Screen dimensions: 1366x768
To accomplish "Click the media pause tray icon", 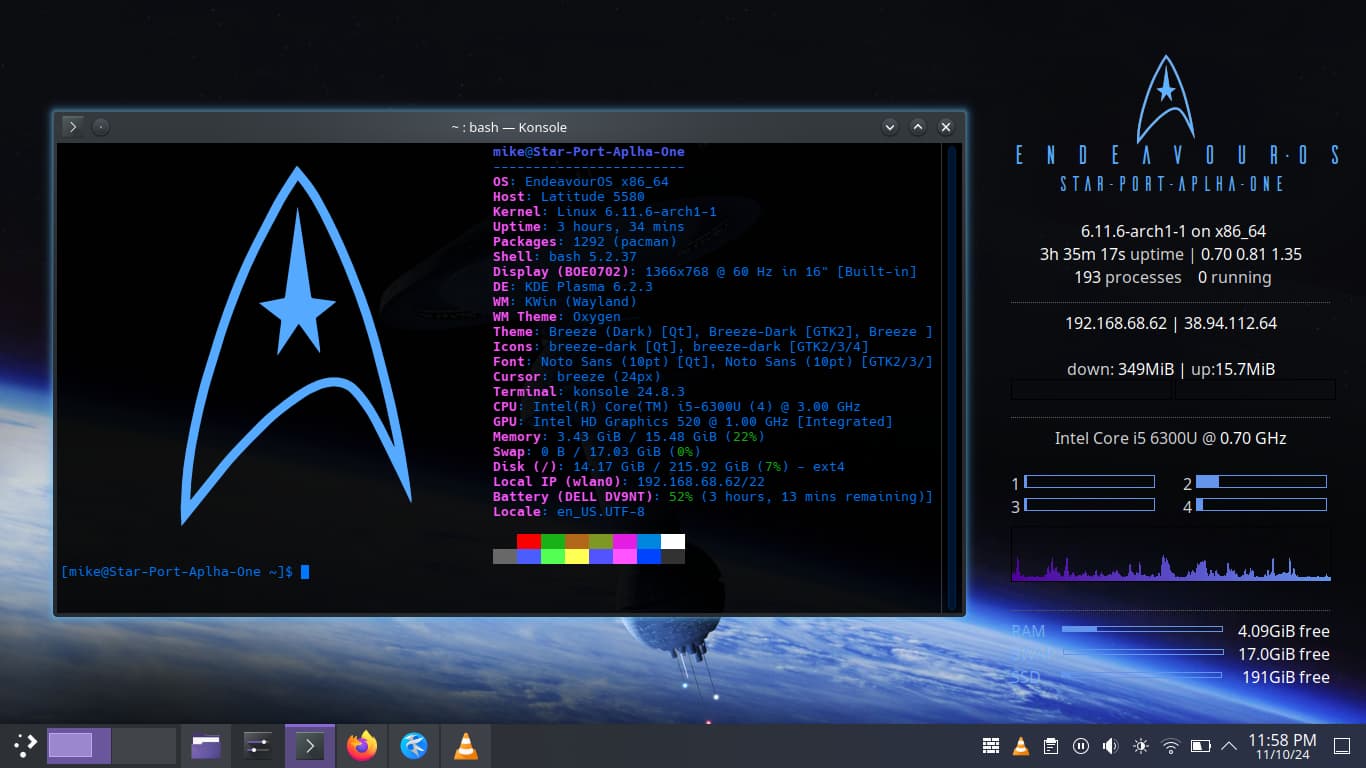I will (x=1081, y=746).
